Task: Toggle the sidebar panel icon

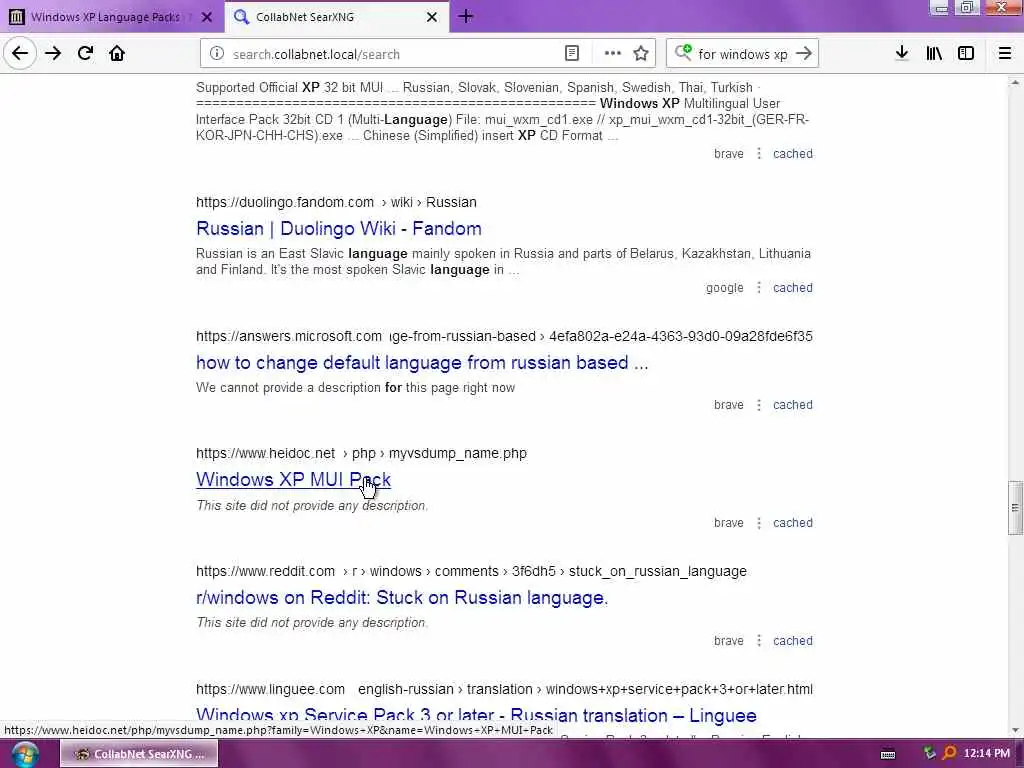Action: pyautogui.click(x=966, y=54)
